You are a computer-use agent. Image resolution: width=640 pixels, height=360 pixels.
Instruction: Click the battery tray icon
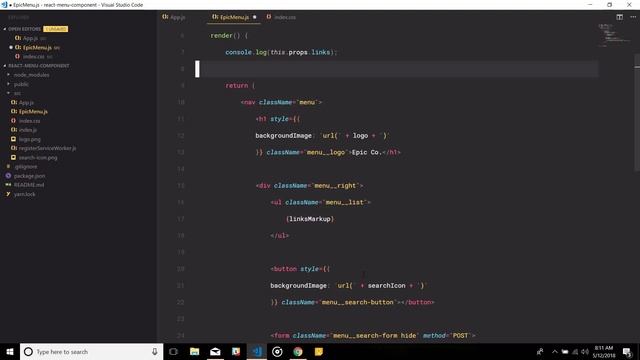565,351
